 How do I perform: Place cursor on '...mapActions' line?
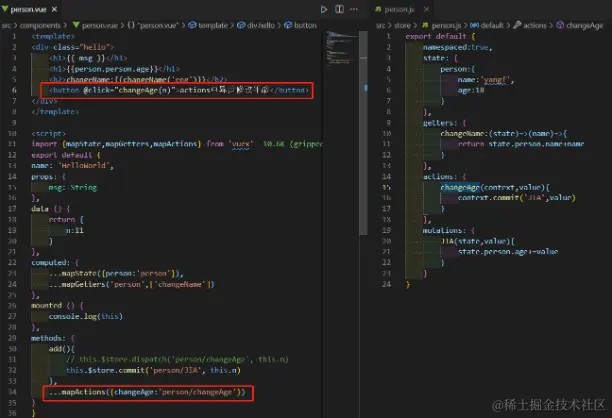click(x=147, y=392)
